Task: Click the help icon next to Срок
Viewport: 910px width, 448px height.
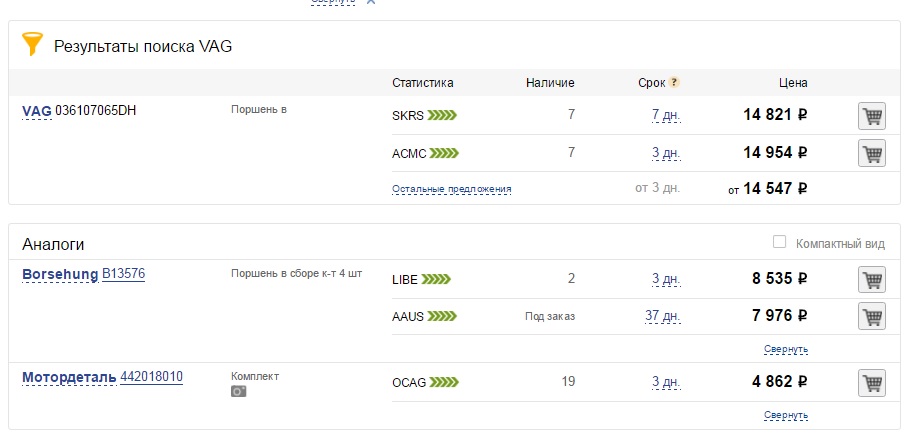Action: (x=674, y=82)
